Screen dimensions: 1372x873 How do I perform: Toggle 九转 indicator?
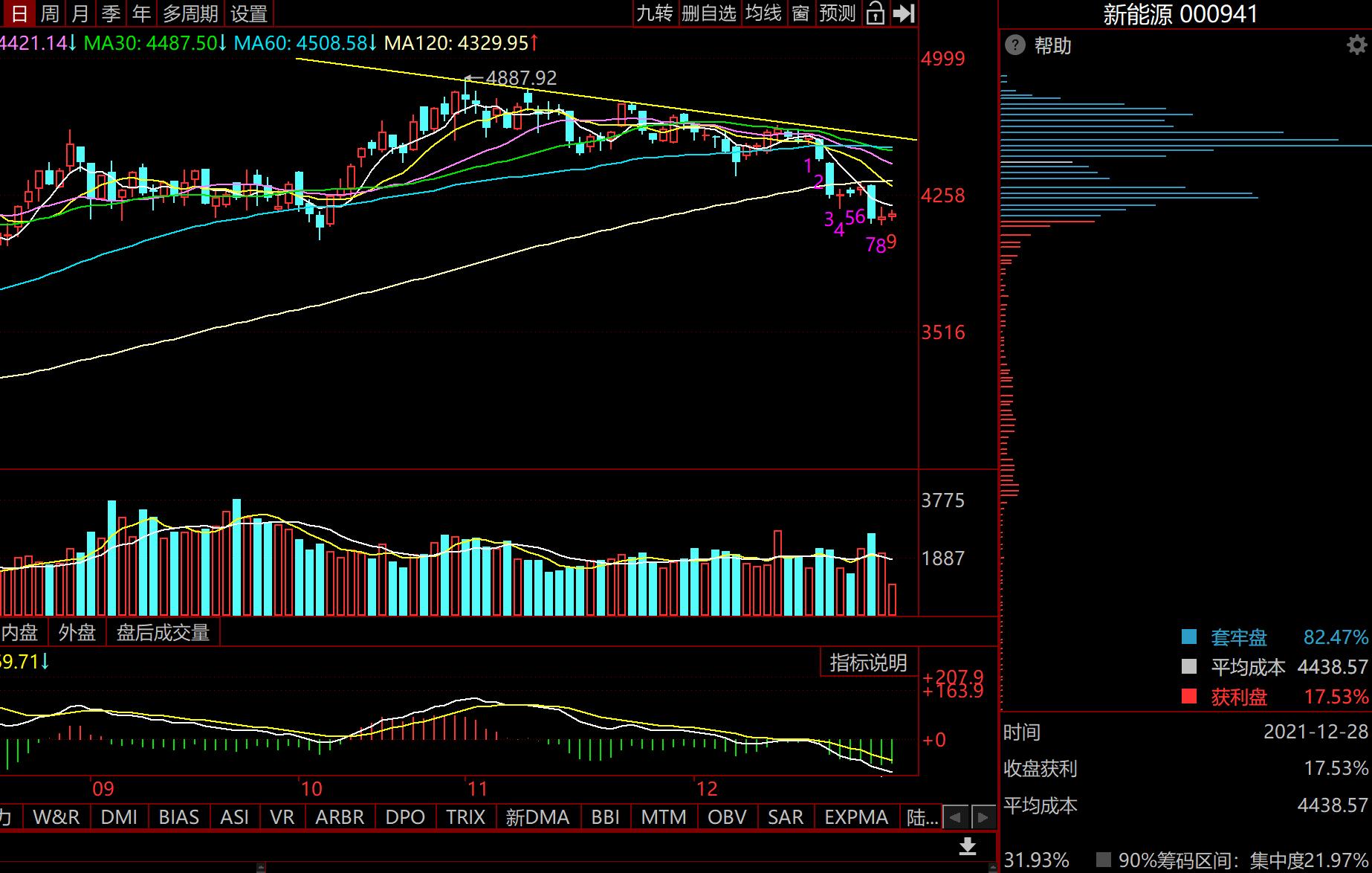point(654,13)
